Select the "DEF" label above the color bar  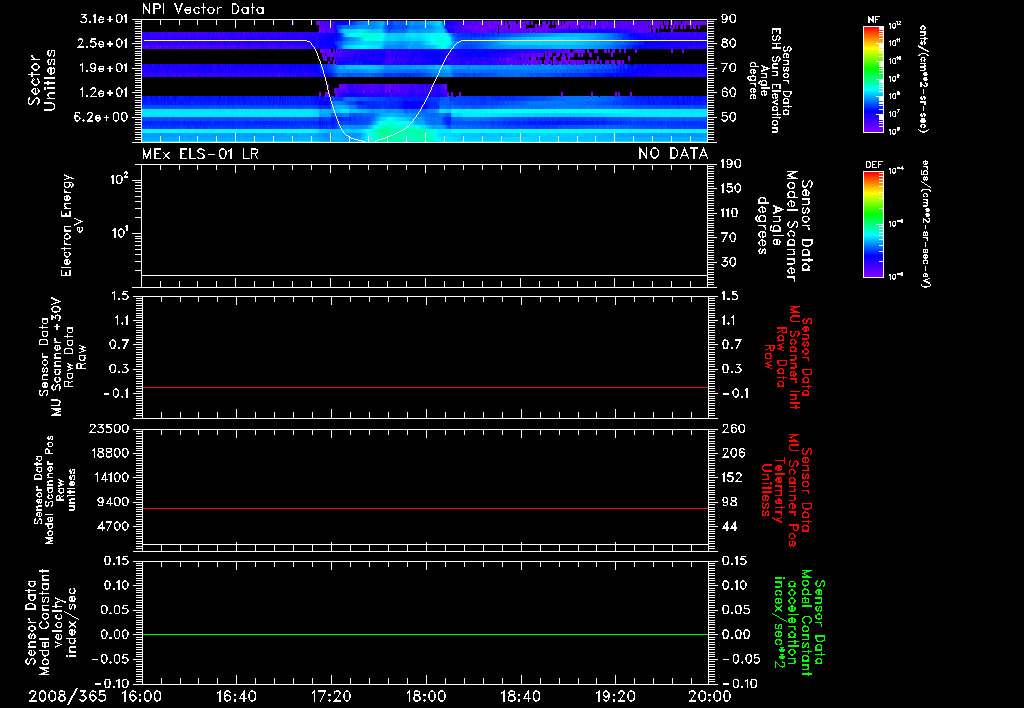(x=873, y=165)
